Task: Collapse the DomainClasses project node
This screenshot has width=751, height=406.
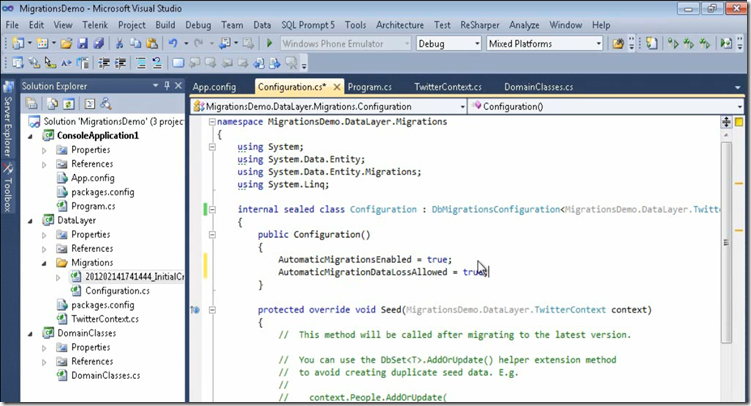Action: pyautogui.click(x=30, y=333)
